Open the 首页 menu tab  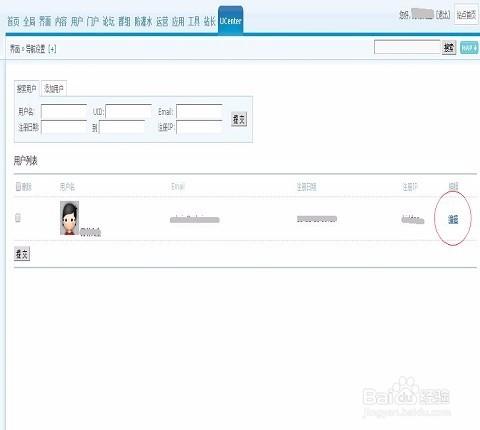(x=13, y=22)
